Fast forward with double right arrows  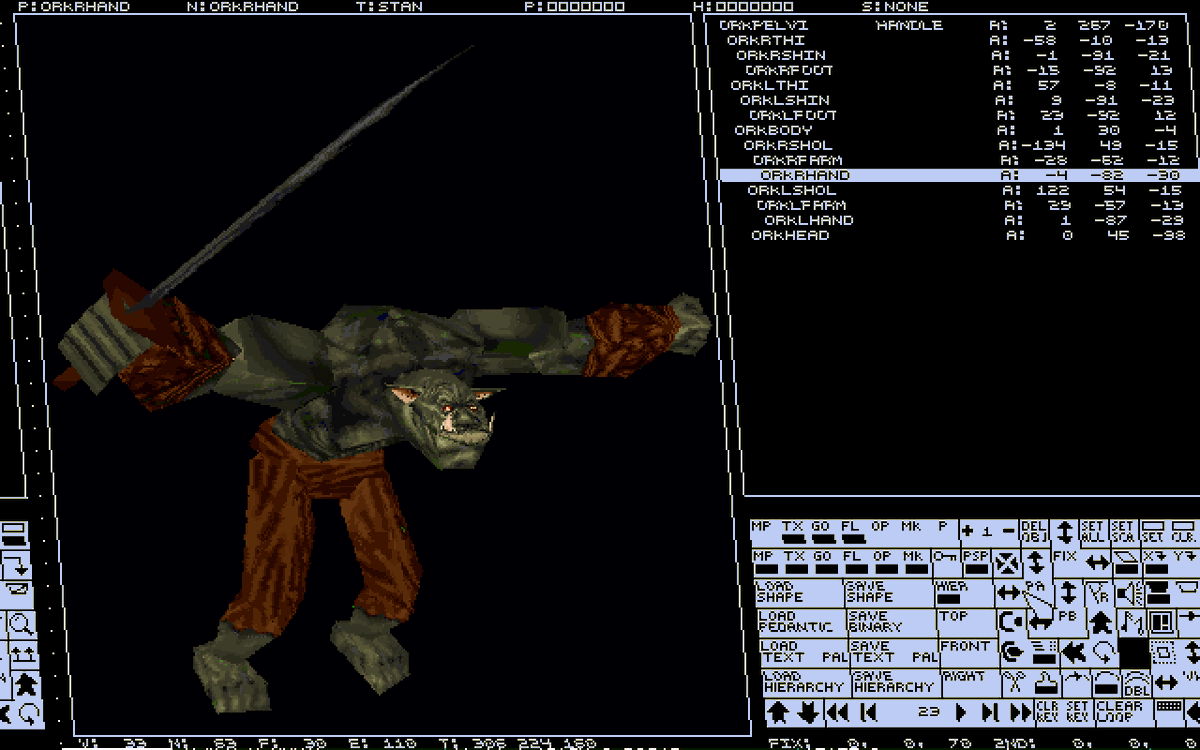tap(1021, 712)
